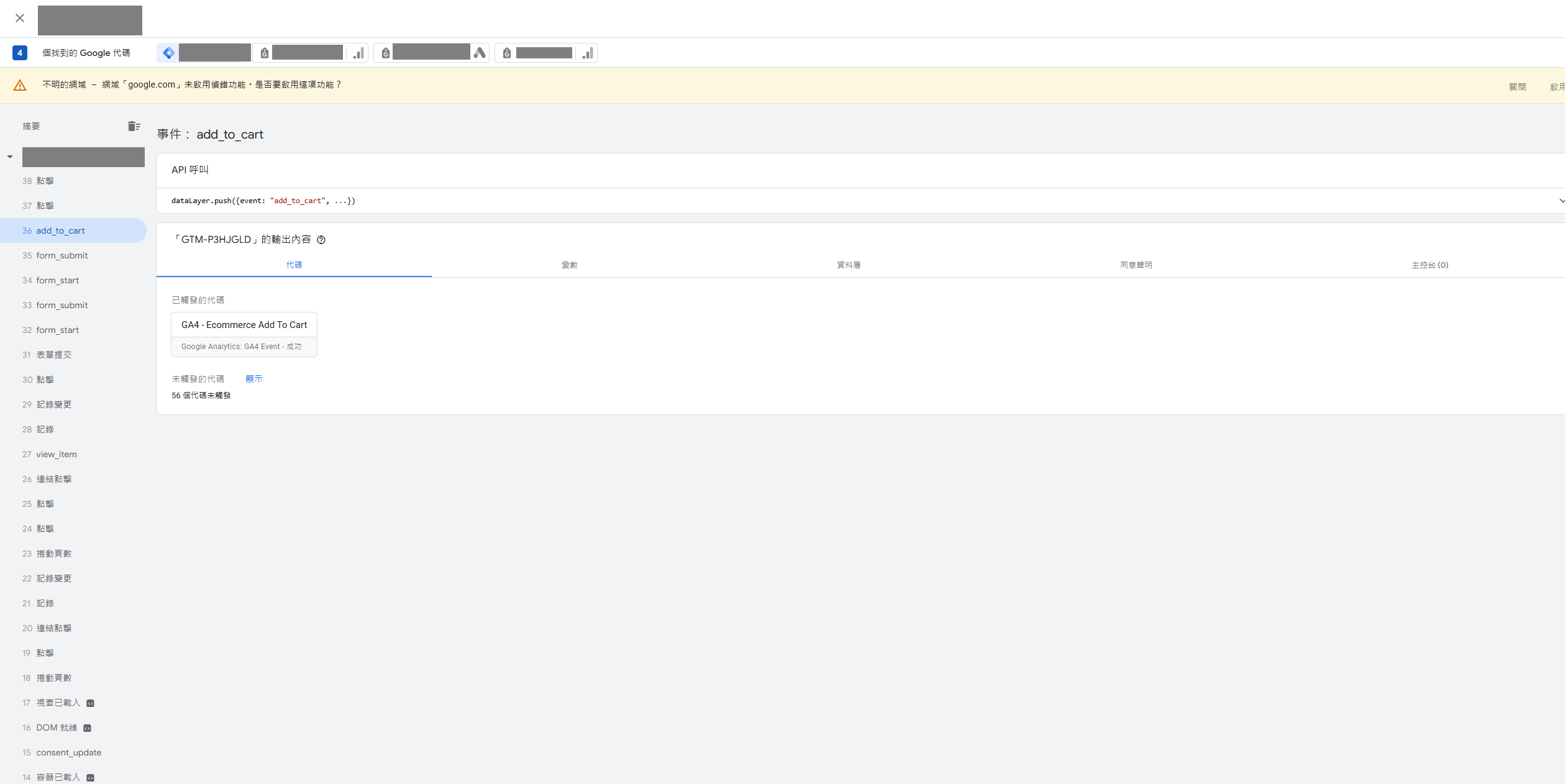Select the 35 form_submit event
1565x784 pixels.
point(62,255)
